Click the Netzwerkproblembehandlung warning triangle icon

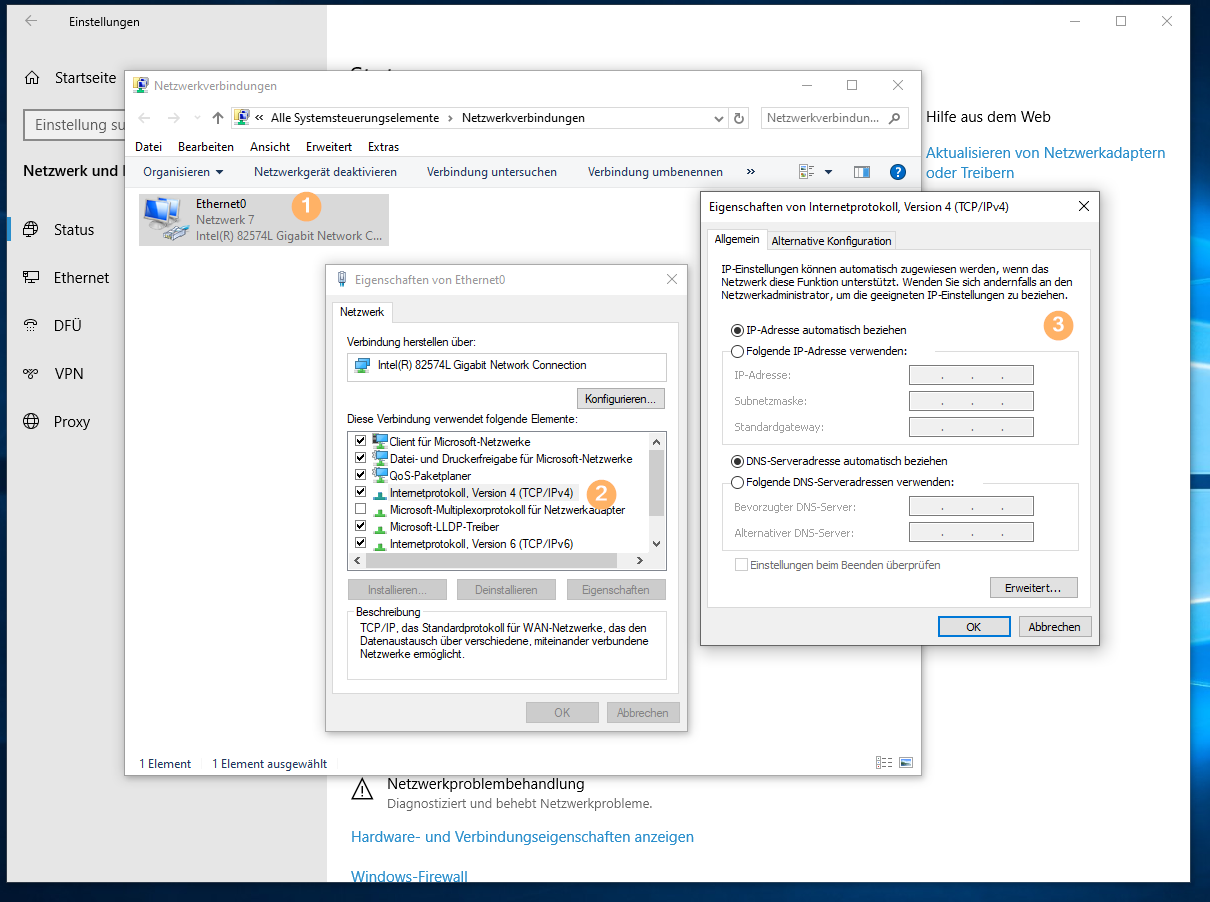pyautogui.click(x=362, y=791)
